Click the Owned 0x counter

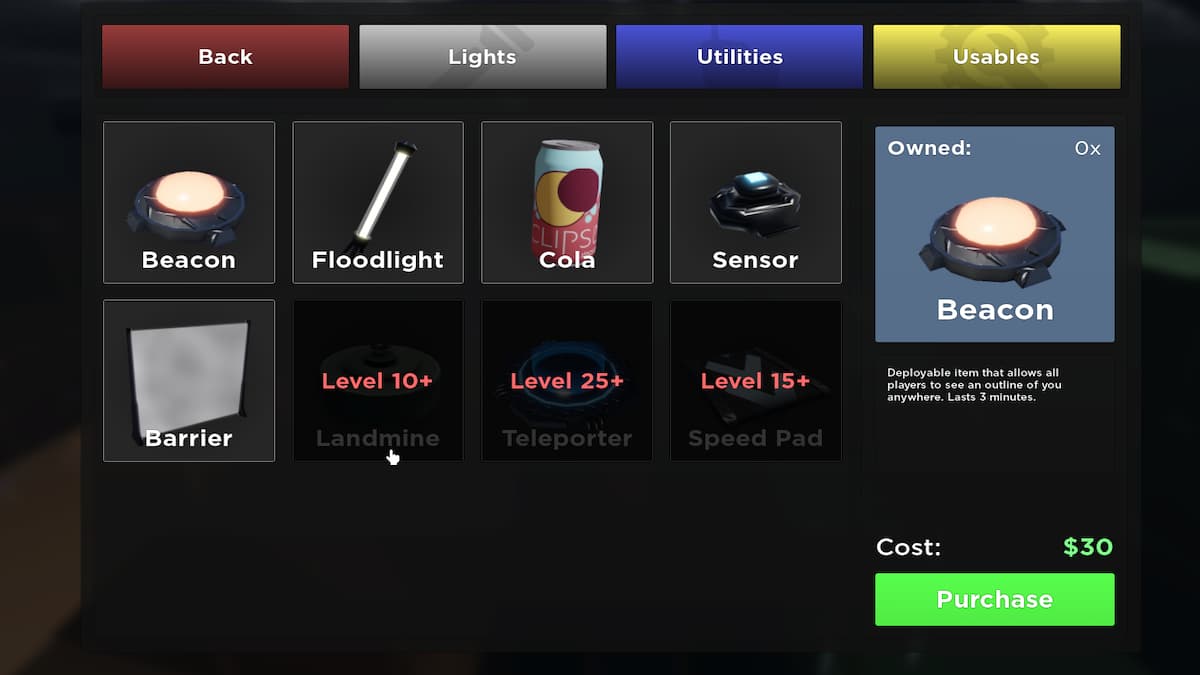pos(1088,148)
